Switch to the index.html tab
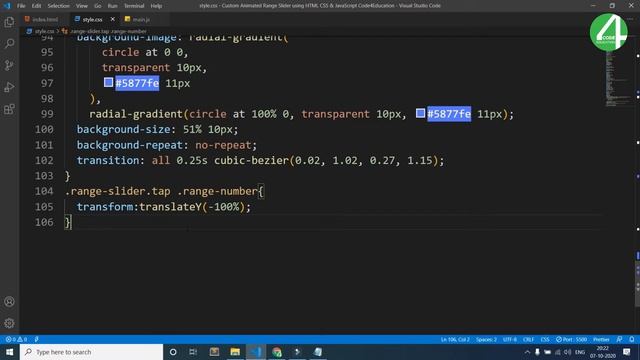The image size is (640, 360). pyautogui.click(x=41, y=19)
